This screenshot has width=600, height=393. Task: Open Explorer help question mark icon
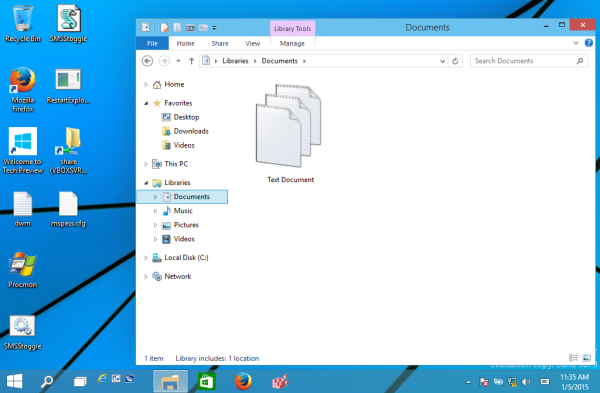589,43
